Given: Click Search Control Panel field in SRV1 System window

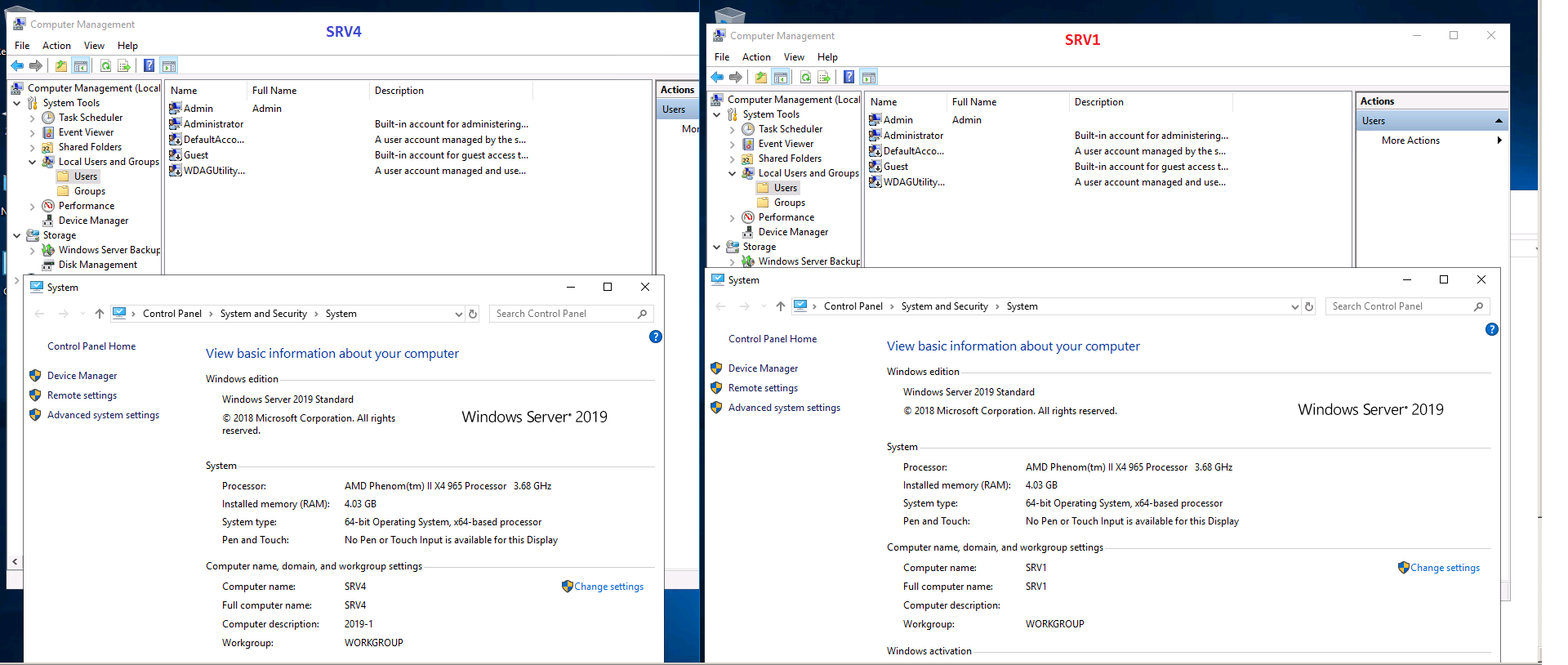Looking at the screenshot, I should [1407, 306].
